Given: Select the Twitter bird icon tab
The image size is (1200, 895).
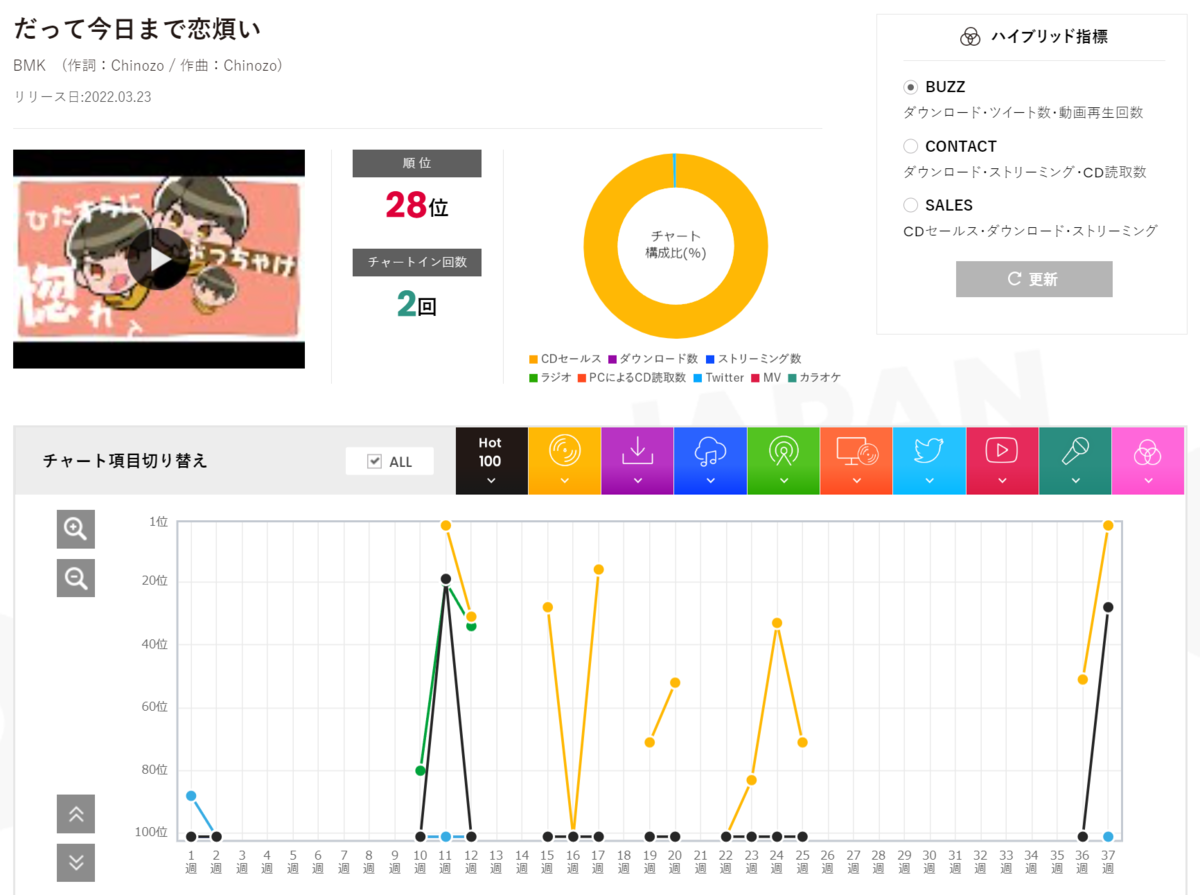Looking at the screenshot, I should point(929,461).
